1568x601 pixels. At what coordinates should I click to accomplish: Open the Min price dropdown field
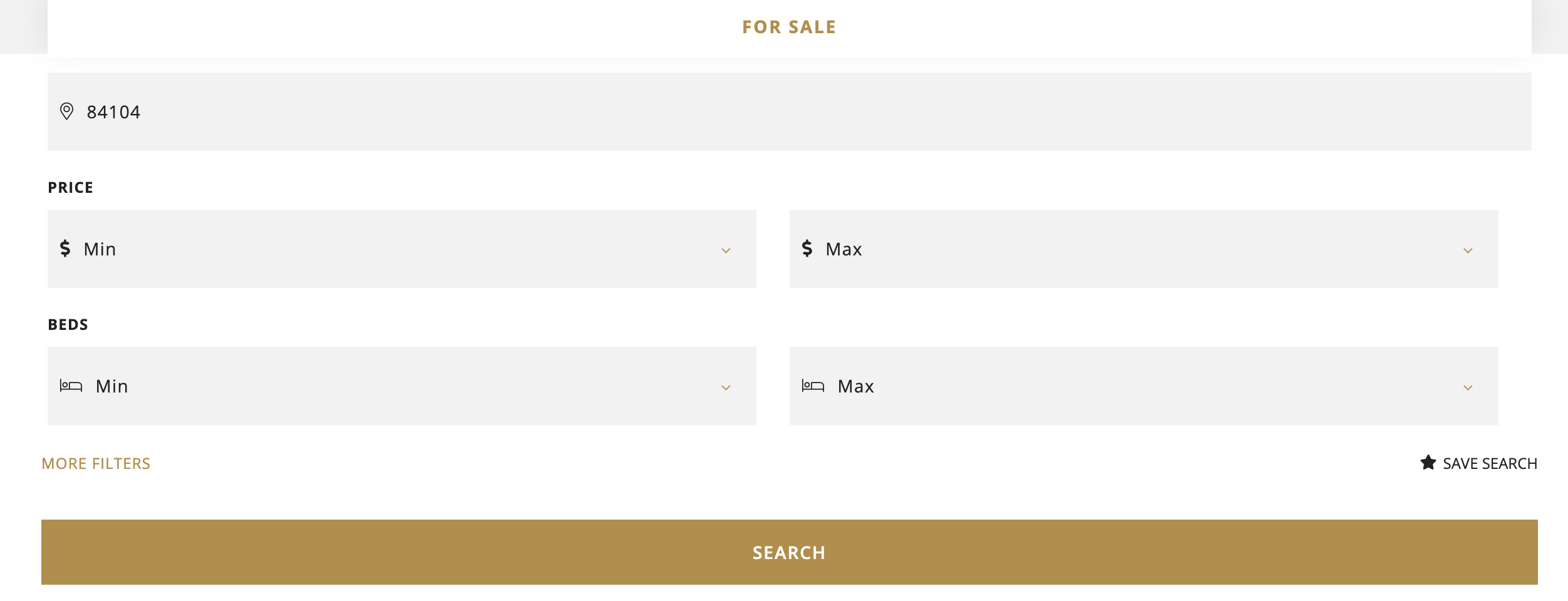(402, 249)
